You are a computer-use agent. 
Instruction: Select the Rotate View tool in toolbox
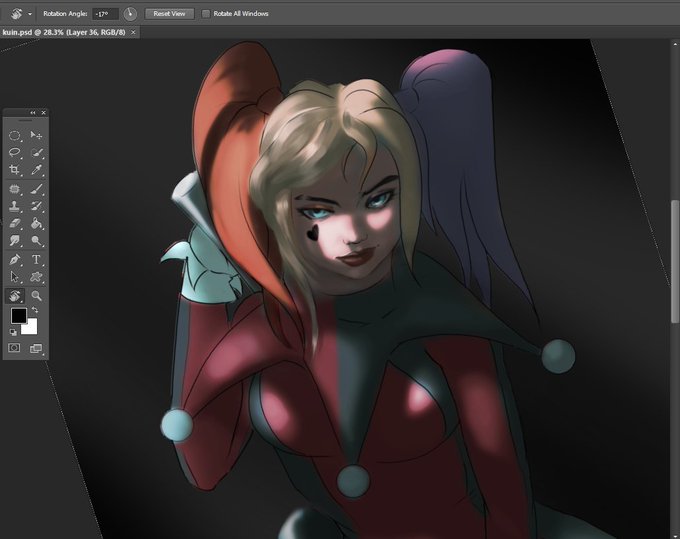tap(15, 296)
